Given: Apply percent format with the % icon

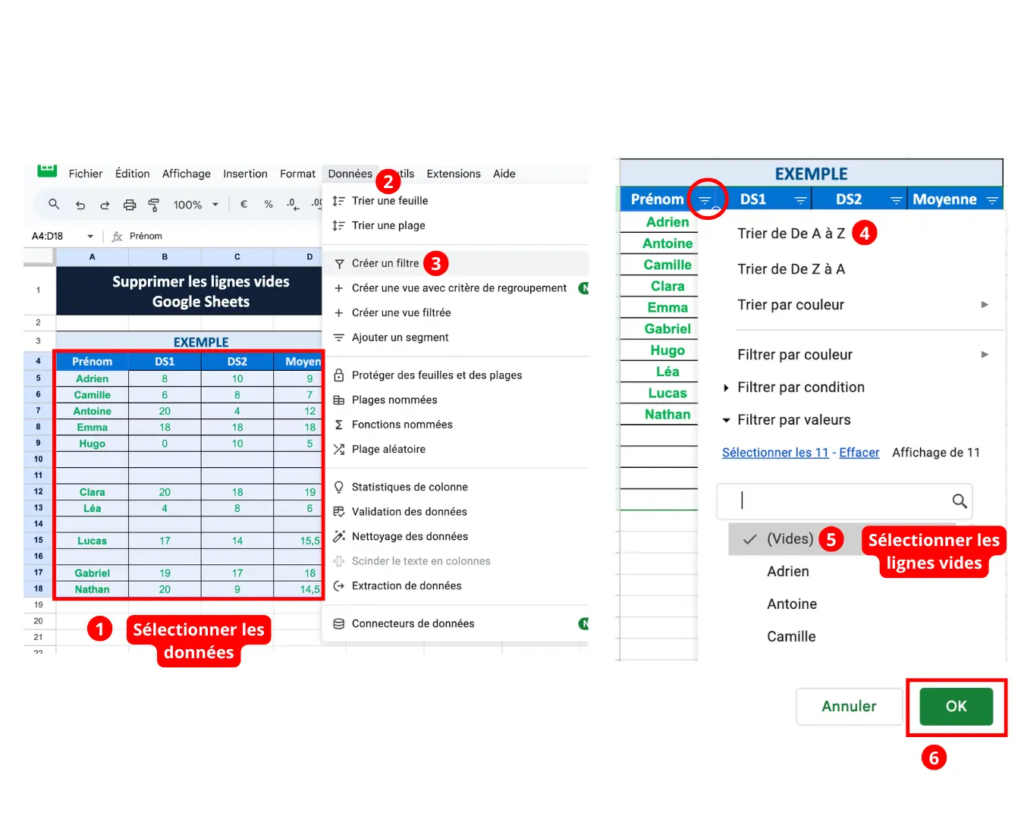Looking at the screenshot, I should (x=268, y=204).
